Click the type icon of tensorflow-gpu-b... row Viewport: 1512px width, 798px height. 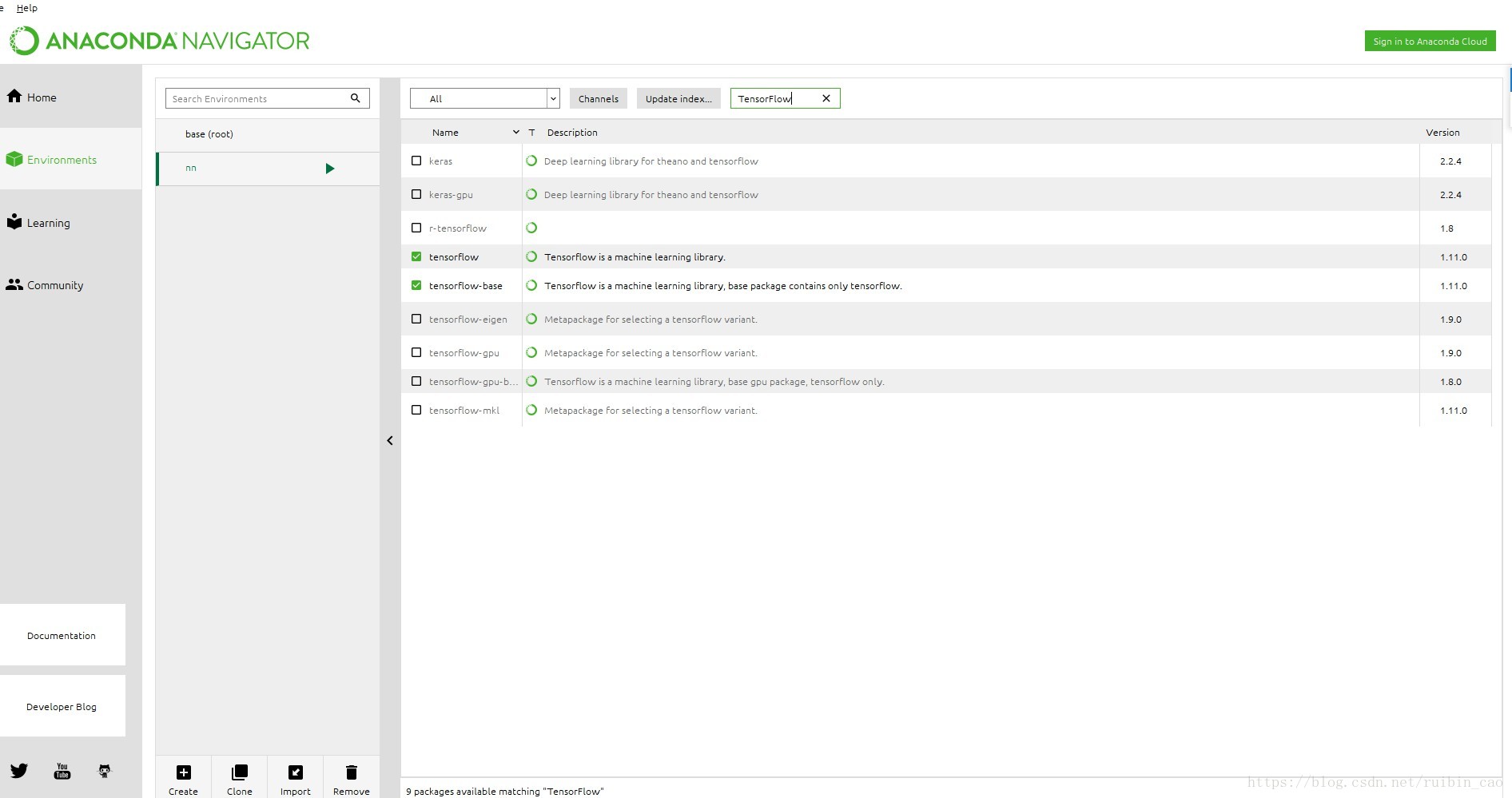pyautogui.click(x=531, y=381)
